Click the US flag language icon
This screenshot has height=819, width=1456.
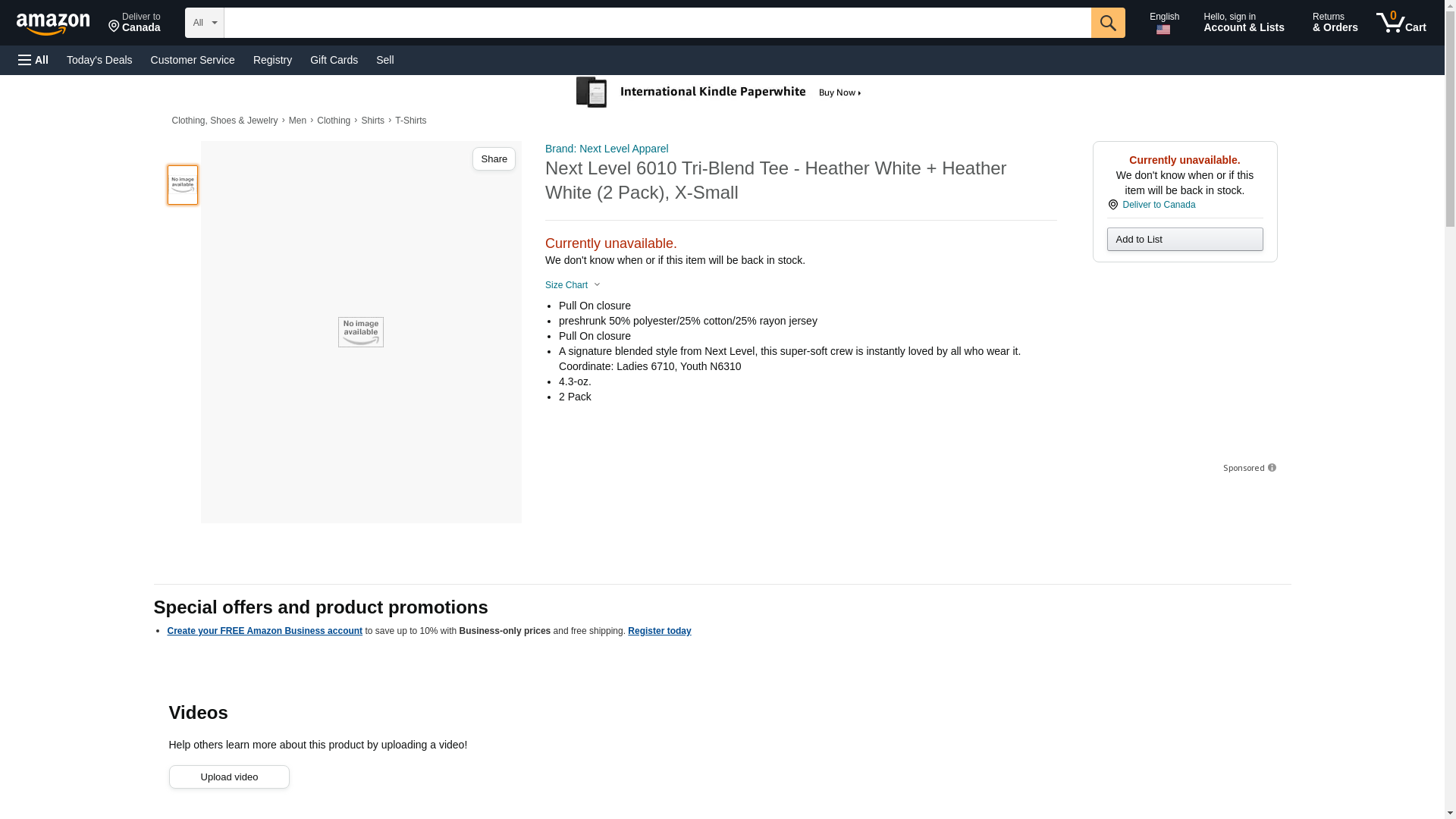pos(1163,30)
